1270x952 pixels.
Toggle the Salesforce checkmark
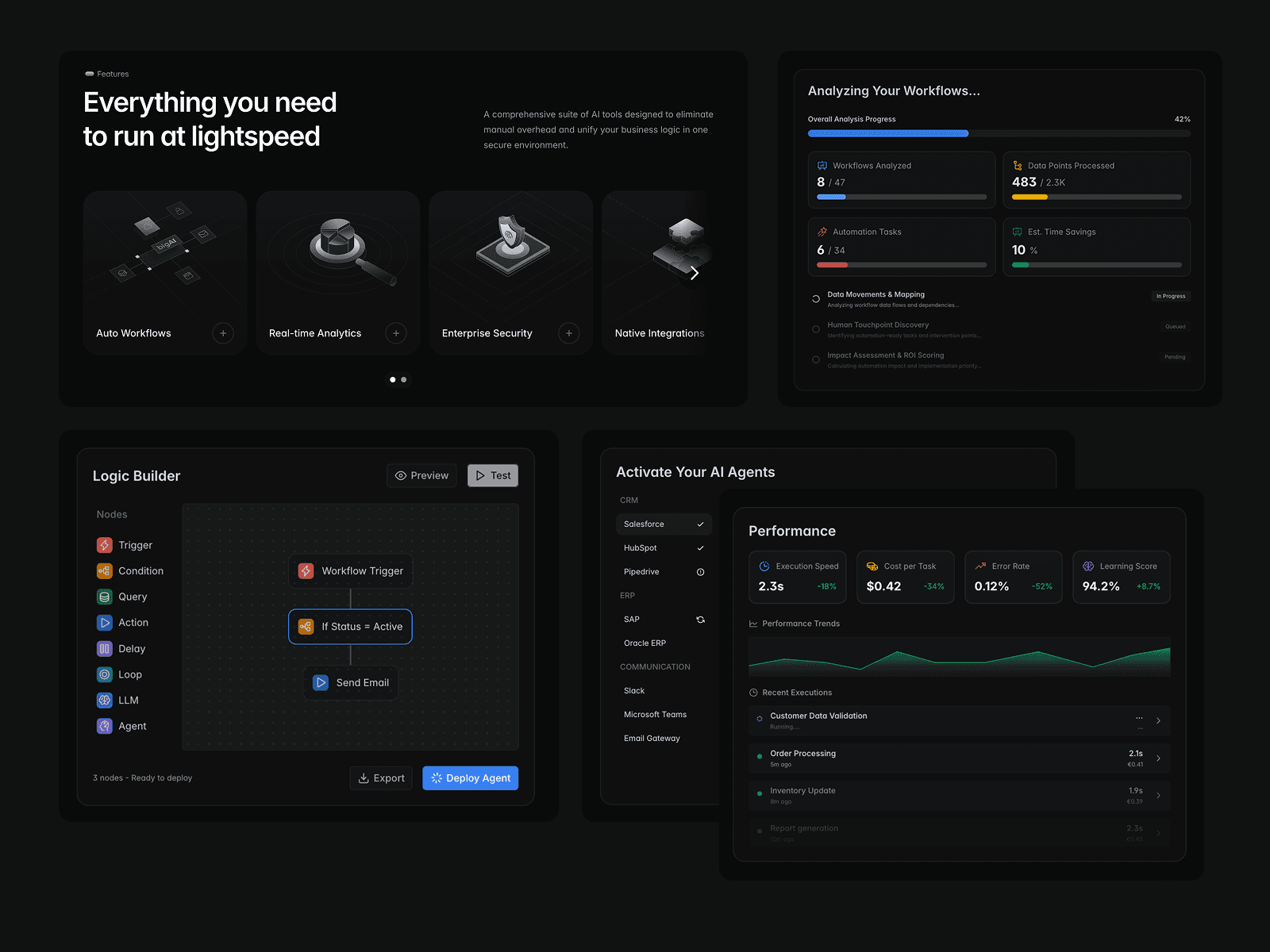click(x=700, y=524)
